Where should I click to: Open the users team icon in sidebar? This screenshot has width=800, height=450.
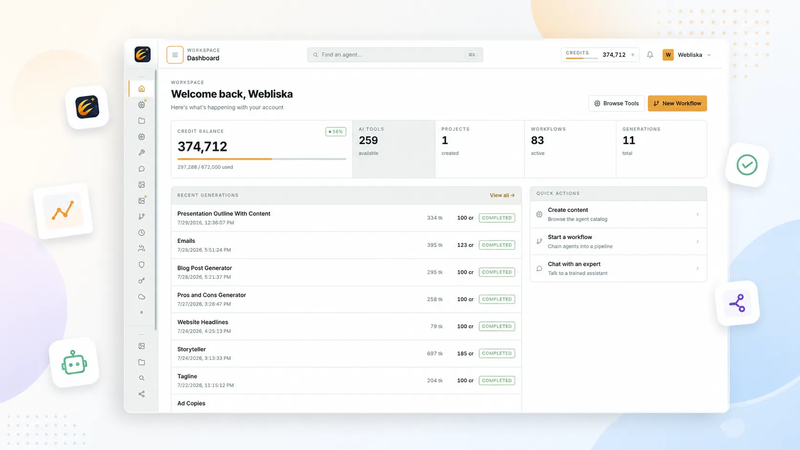(x=141, y=248)
